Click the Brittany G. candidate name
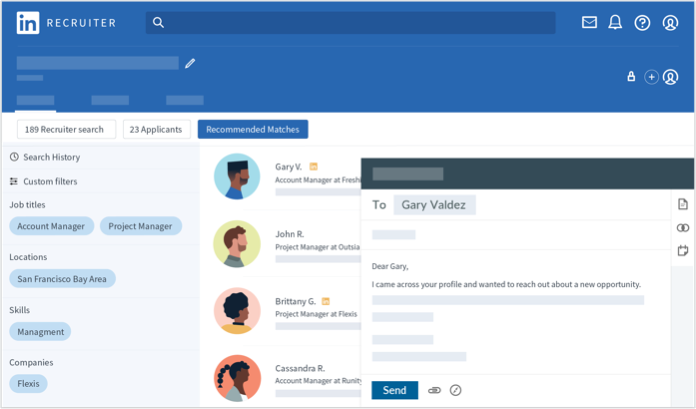The image size is (696, 409). coord(295,301)
